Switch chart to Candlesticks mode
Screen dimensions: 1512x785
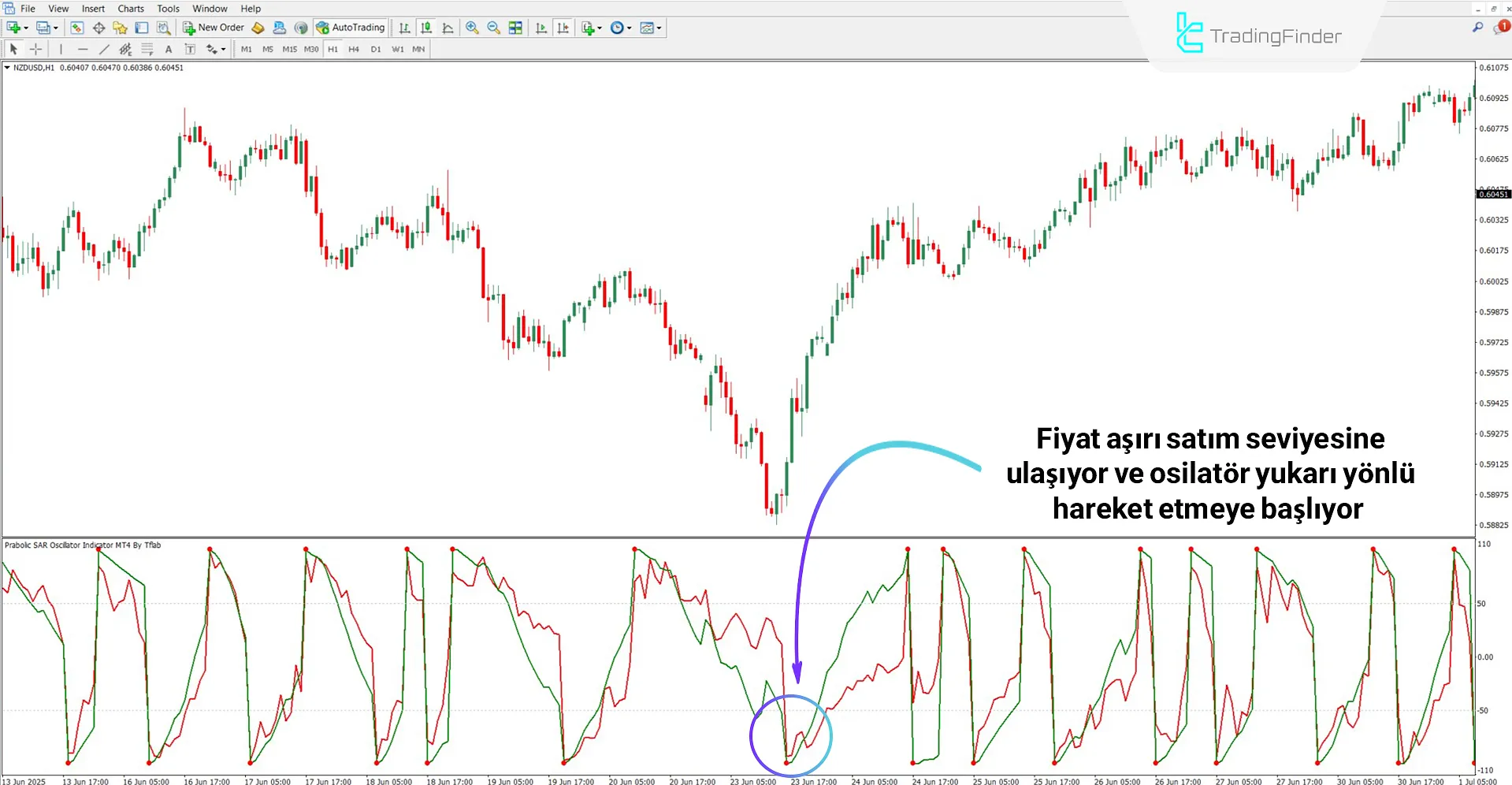click(426, 28)
